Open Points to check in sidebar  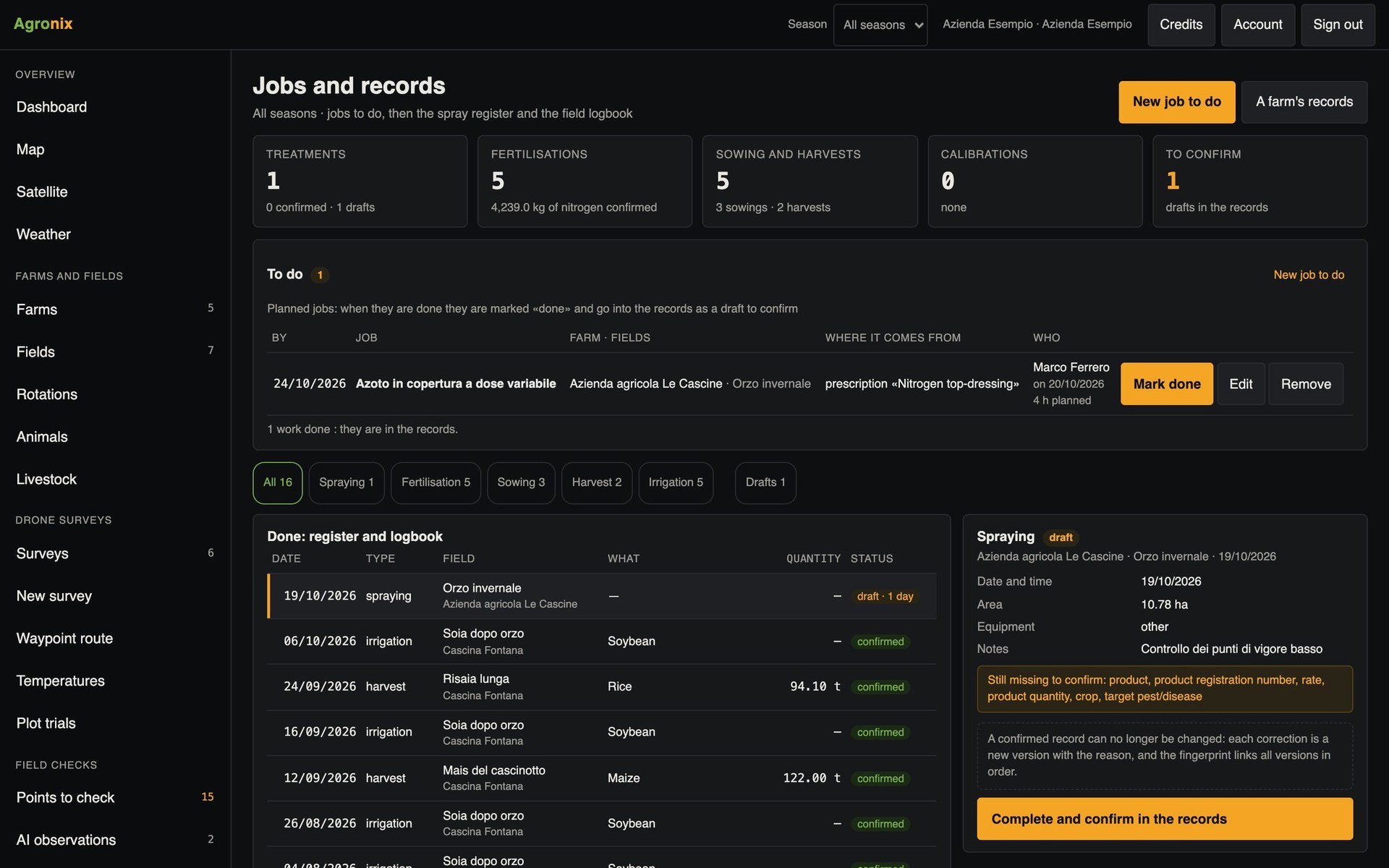tap(115, 798)
